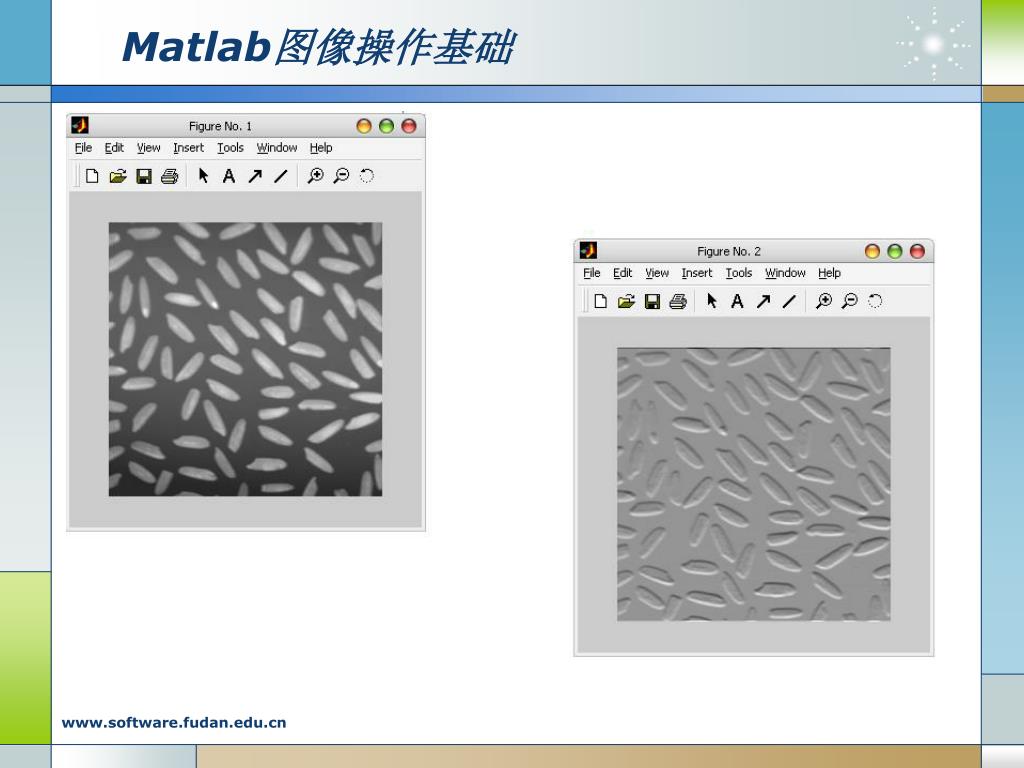The height and width of the screenshot is (768, 1024).
Task: Select the Edit Plot arrow in Figure No. 2
Action: tap(712, 300)
